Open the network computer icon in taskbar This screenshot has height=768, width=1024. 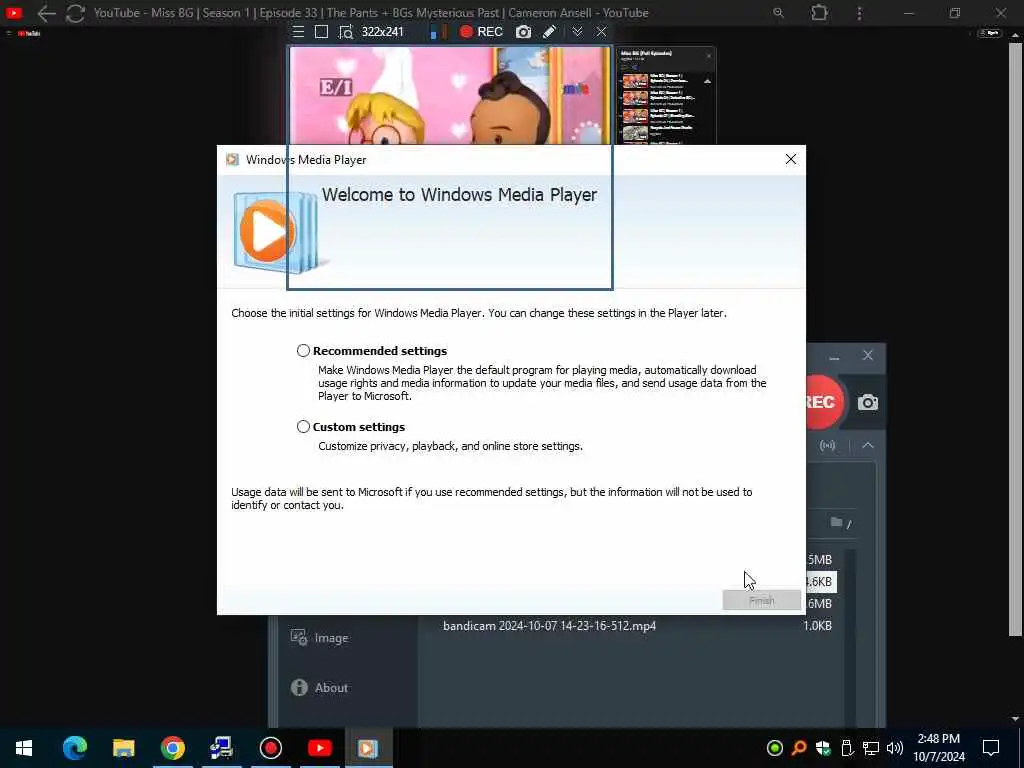tap(221, 748)
